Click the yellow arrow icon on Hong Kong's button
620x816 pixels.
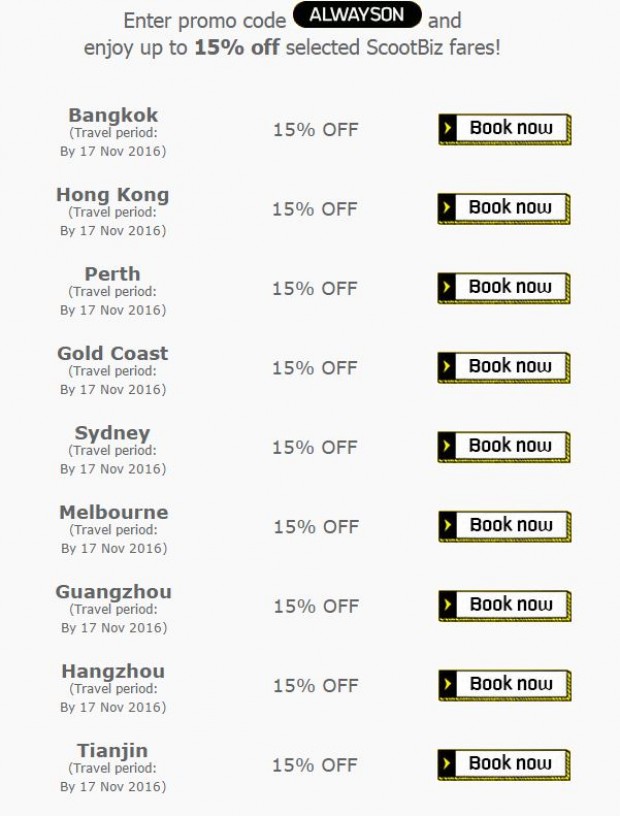446,208
